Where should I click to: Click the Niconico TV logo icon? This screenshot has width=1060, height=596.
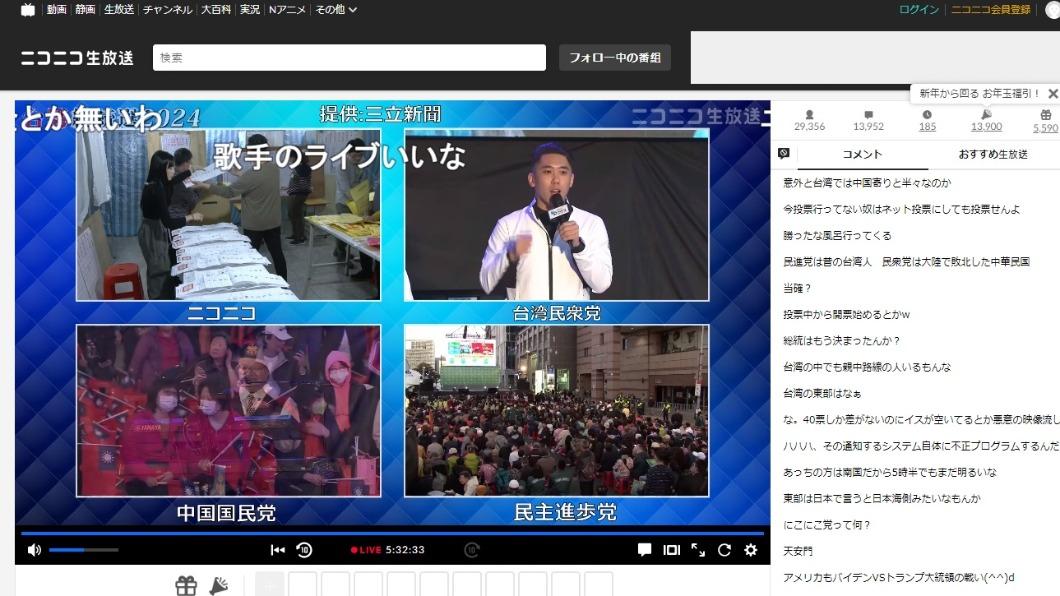click(x=28, y=9)
